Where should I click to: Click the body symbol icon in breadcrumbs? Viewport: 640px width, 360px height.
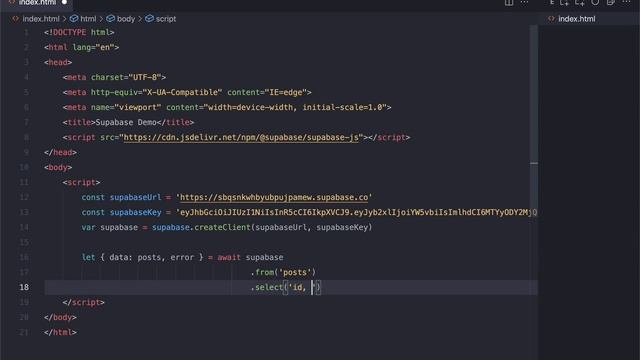[x=111, y=19]
